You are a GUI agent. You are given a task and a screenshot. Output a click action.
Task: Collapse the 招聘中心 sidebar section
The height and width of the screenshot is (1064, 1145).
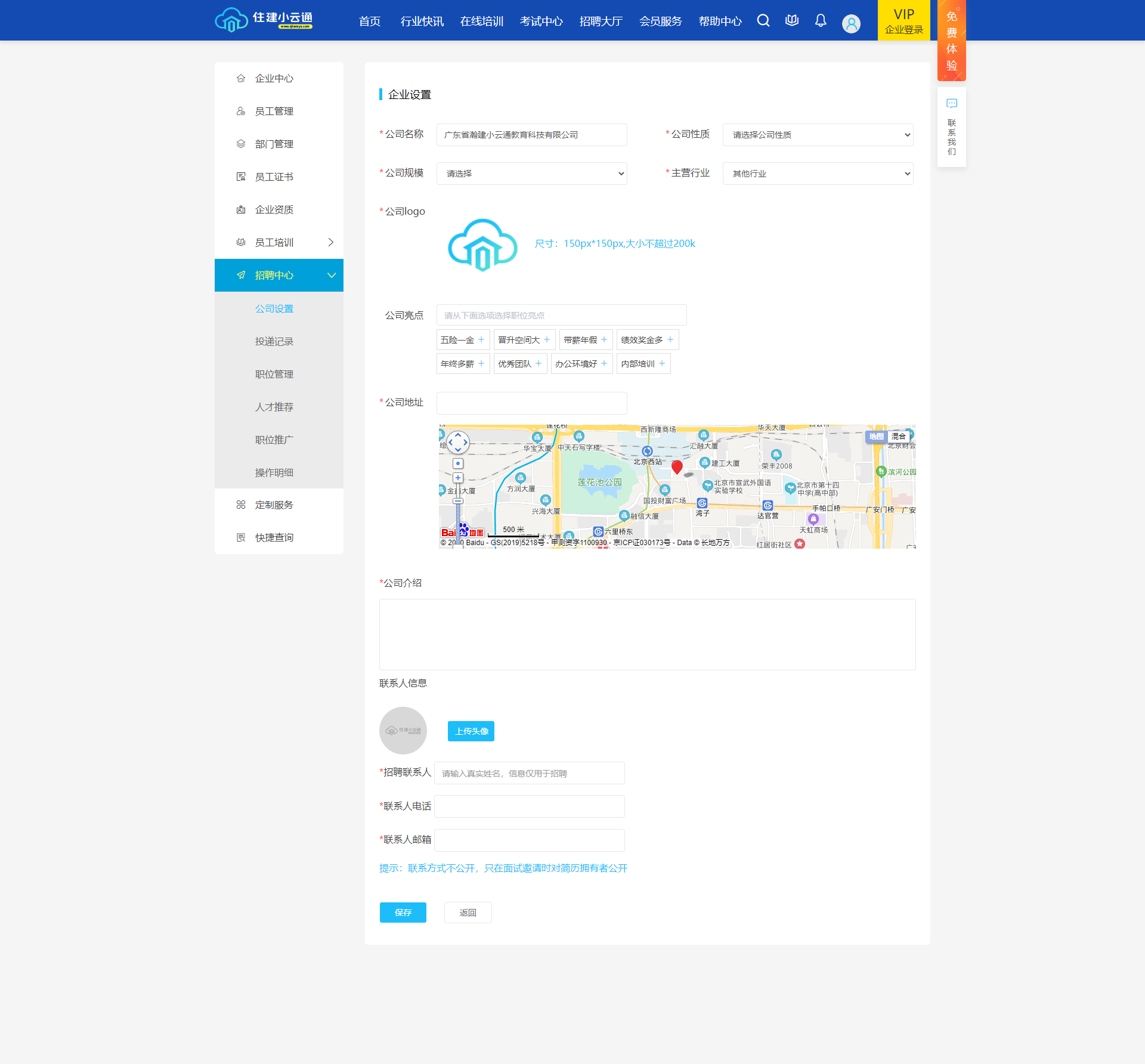(332, 275)
